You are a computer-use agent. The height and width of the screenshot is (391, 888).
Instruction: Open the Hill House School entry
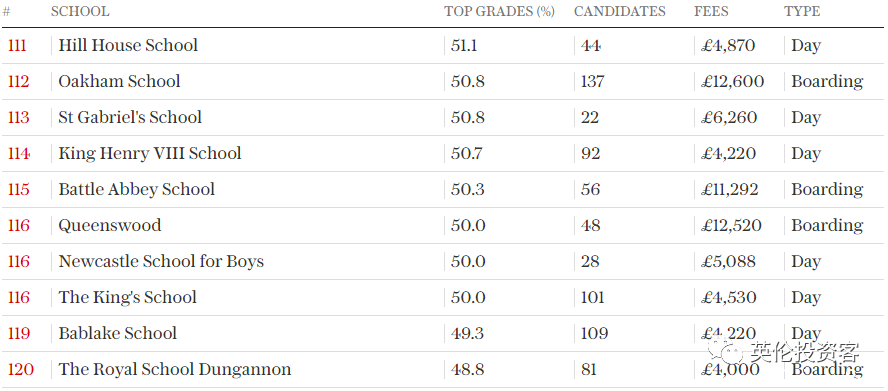point(128,45)
